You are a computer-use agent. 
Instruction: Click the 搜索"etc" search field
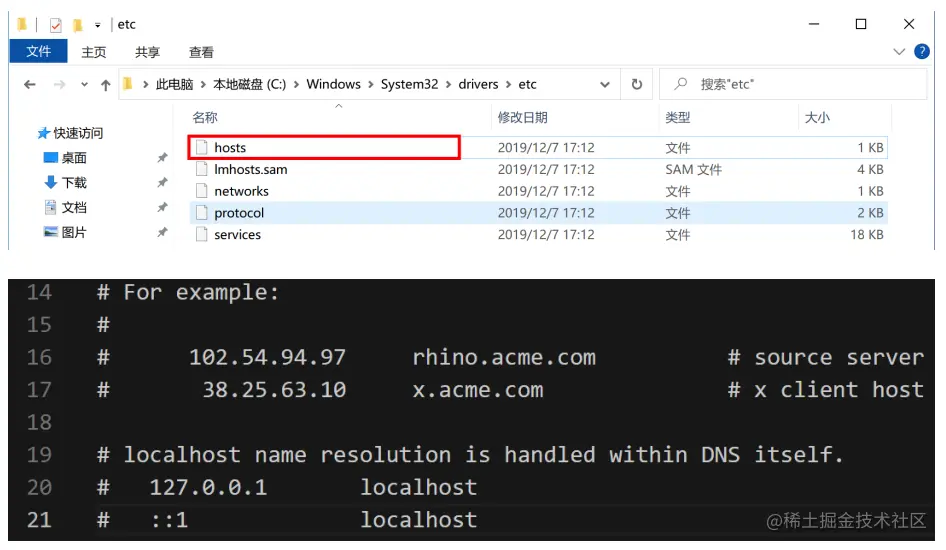793,84
